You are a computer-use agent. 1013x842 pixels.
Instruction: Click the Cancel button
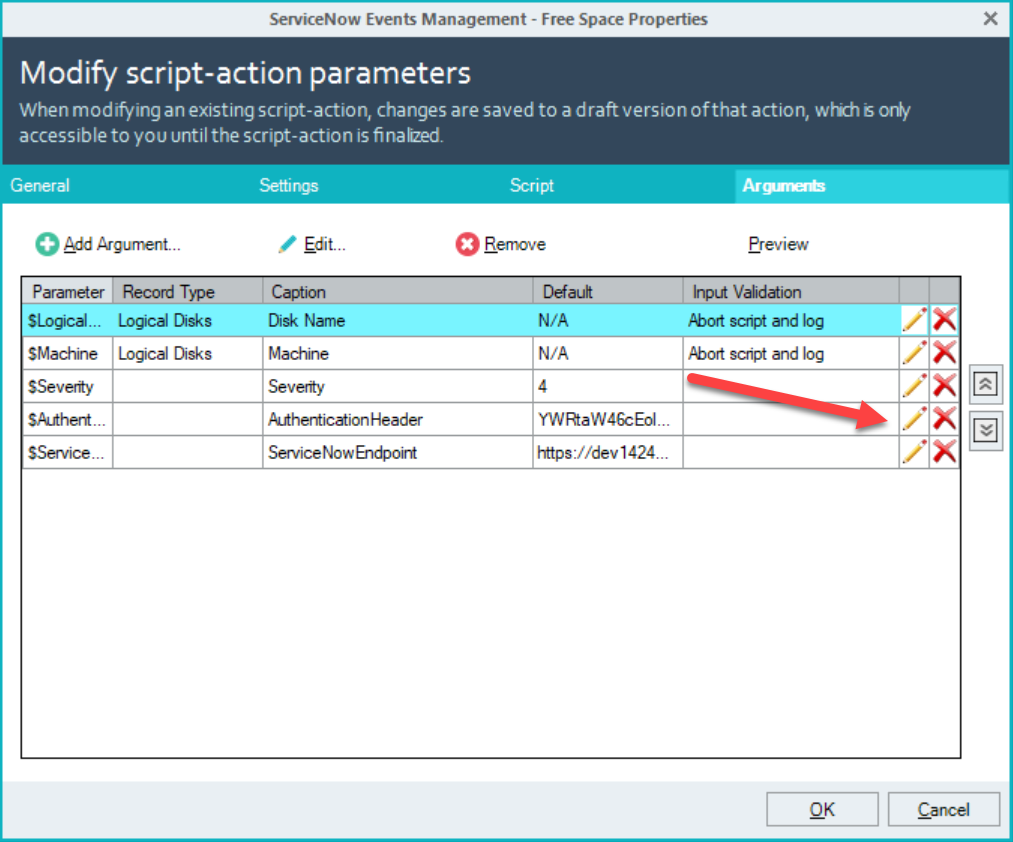(x=943, y=809)
